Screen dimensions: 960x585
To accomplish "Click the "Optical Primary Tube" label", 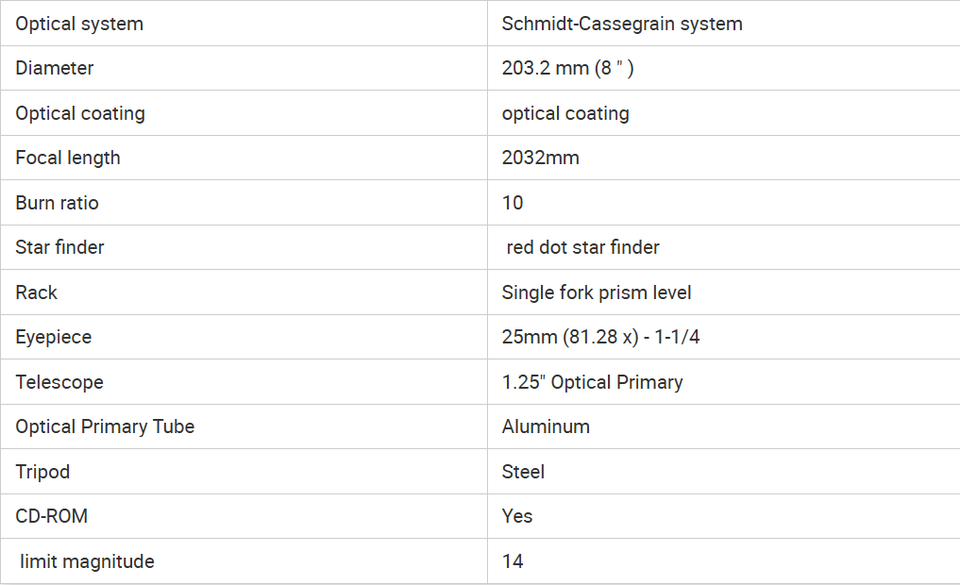I will click(x=105, y=427).
